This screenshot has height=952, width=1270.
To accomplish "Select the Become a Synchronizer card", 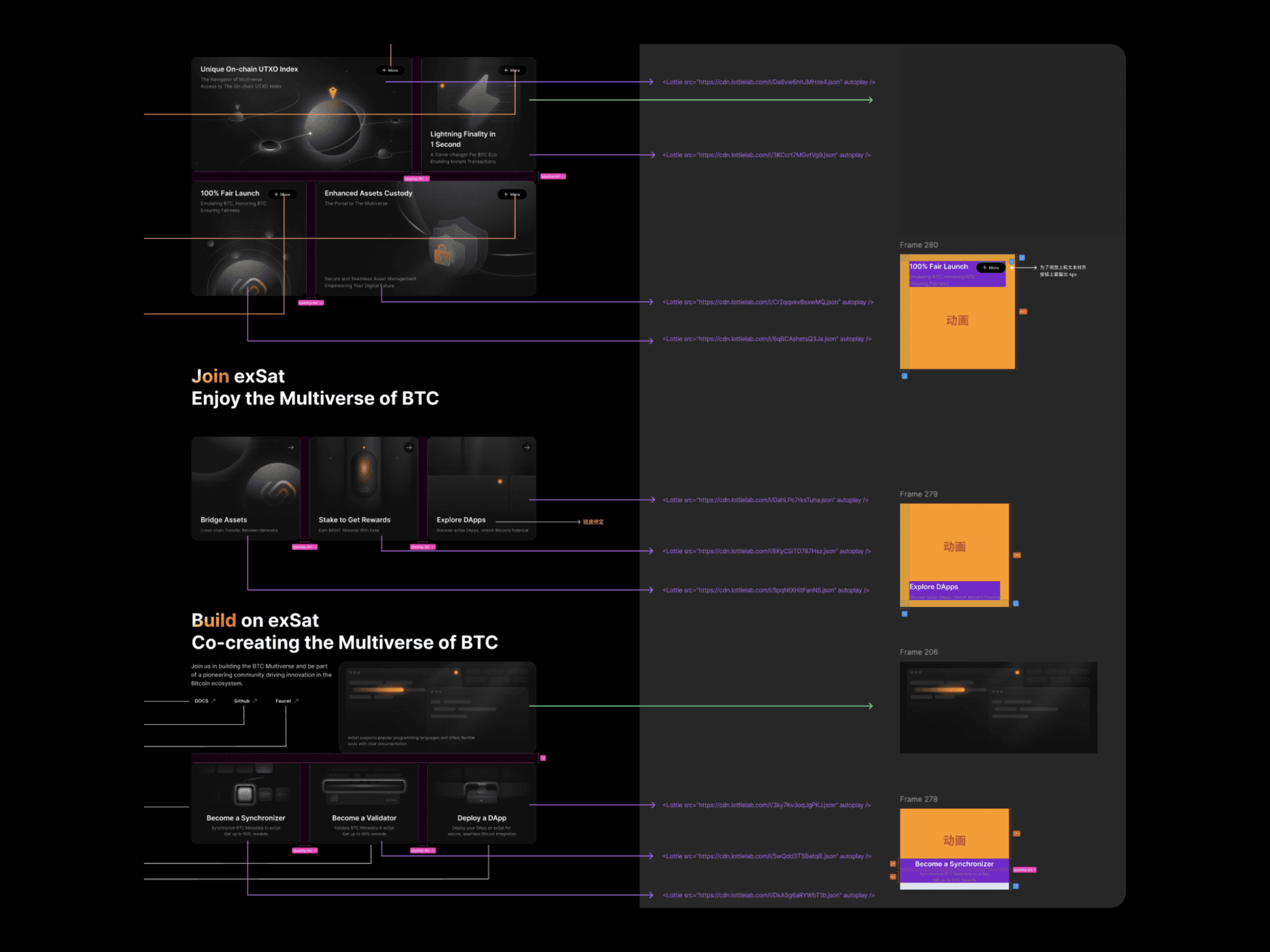I will pos(246,803).
